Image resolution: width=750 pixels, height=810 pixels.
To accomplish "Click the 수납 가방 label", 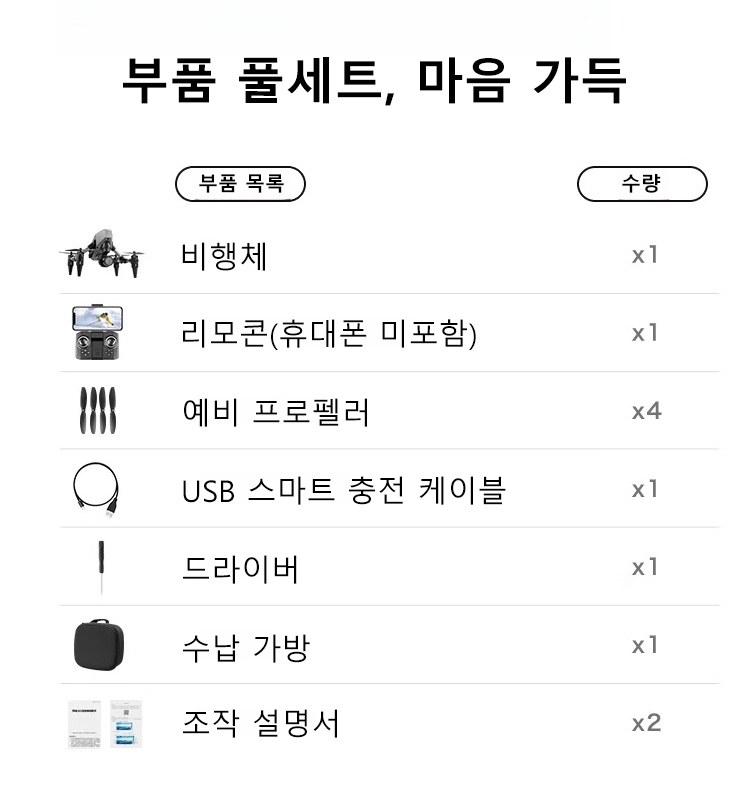I will (246, 647).
